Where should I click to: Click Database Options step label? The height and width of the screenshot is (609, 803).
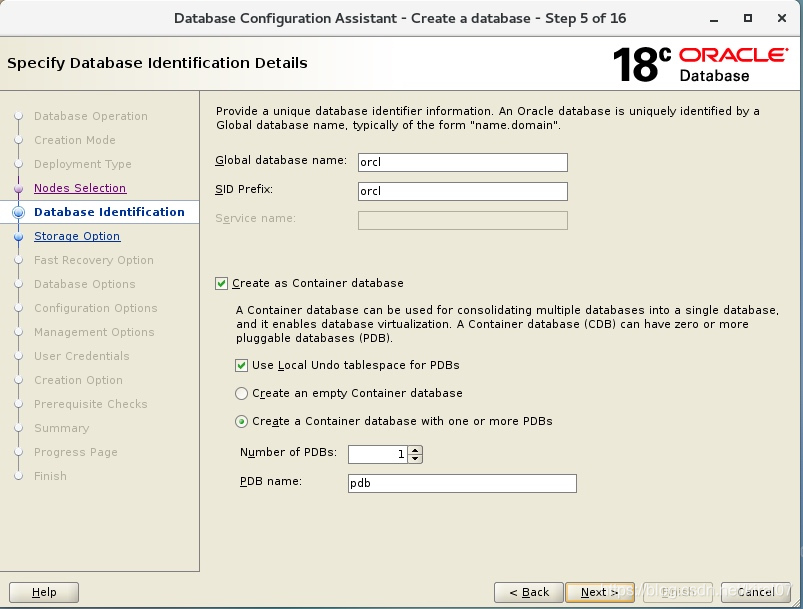point(84,284)
